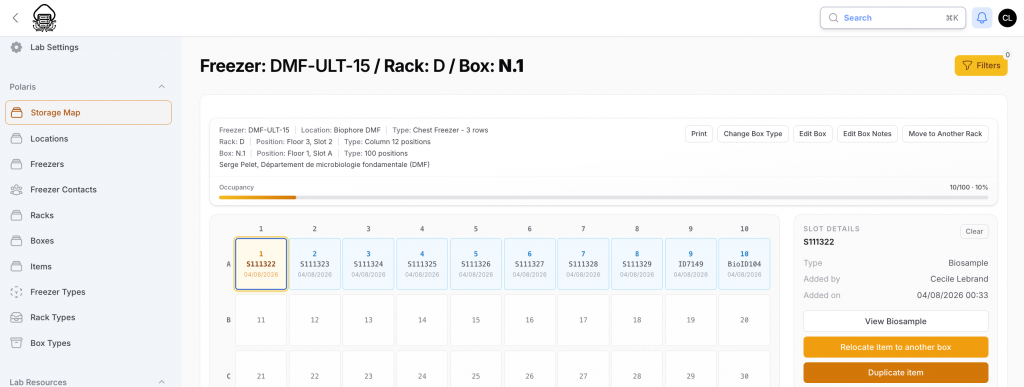Screen dimensions: 1024x387
Task: Click the 10/100 - 10% occupancy text
Action: (968, 187)
